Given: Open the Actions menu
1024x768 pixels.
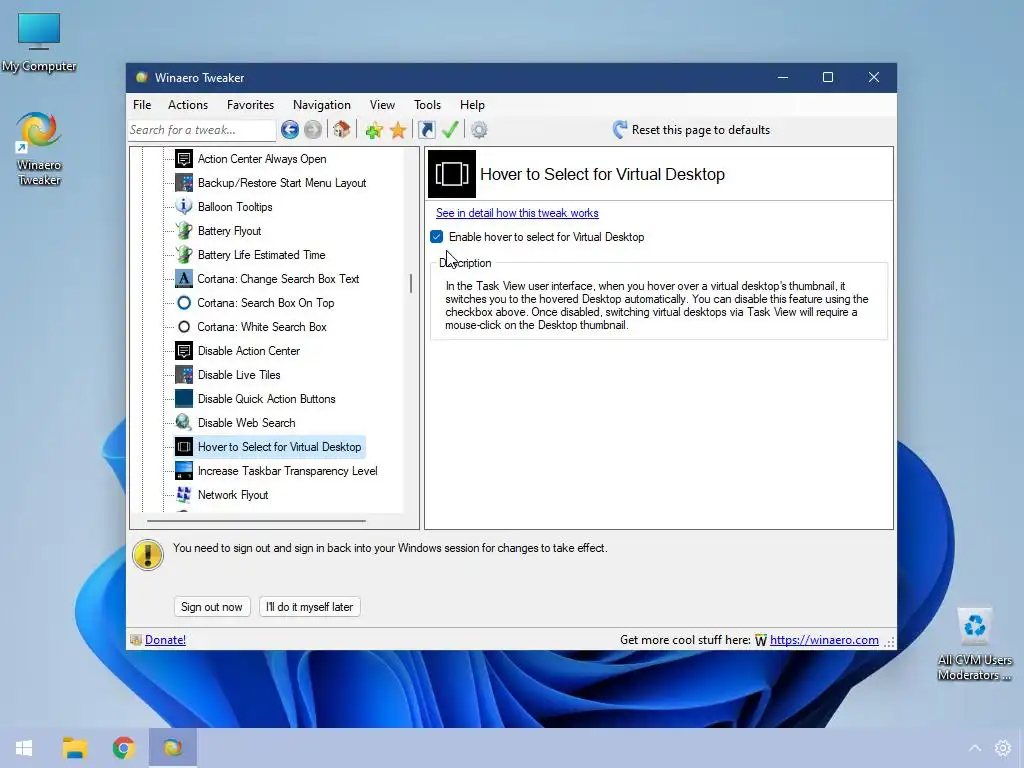Looking at the screenshot, I should pos(188,104).
